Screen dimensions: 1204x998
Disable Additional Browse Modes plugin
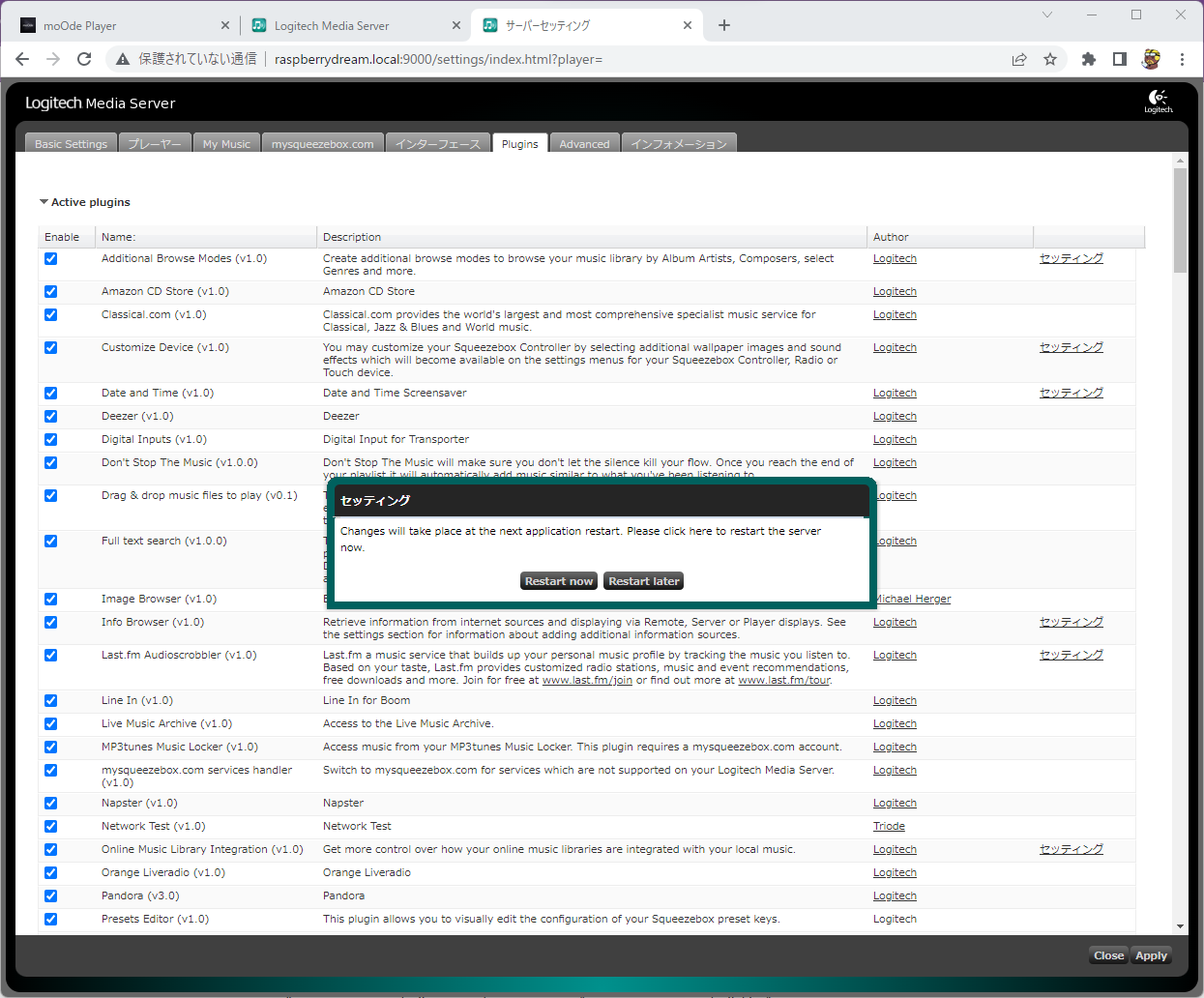[x=50, y=258]
